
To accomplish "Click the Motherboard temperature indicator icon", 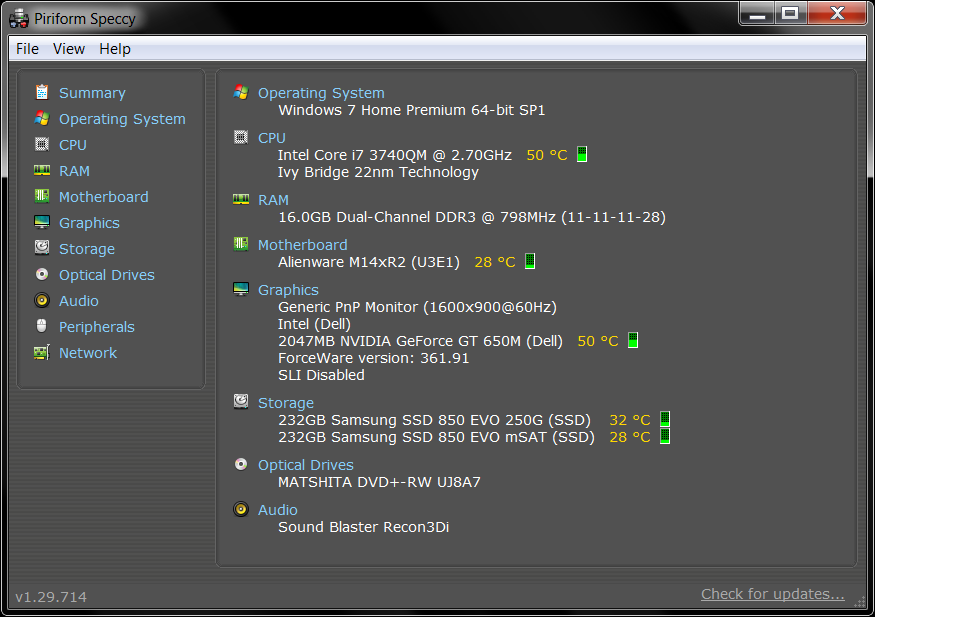I will [x=530, y=261].
